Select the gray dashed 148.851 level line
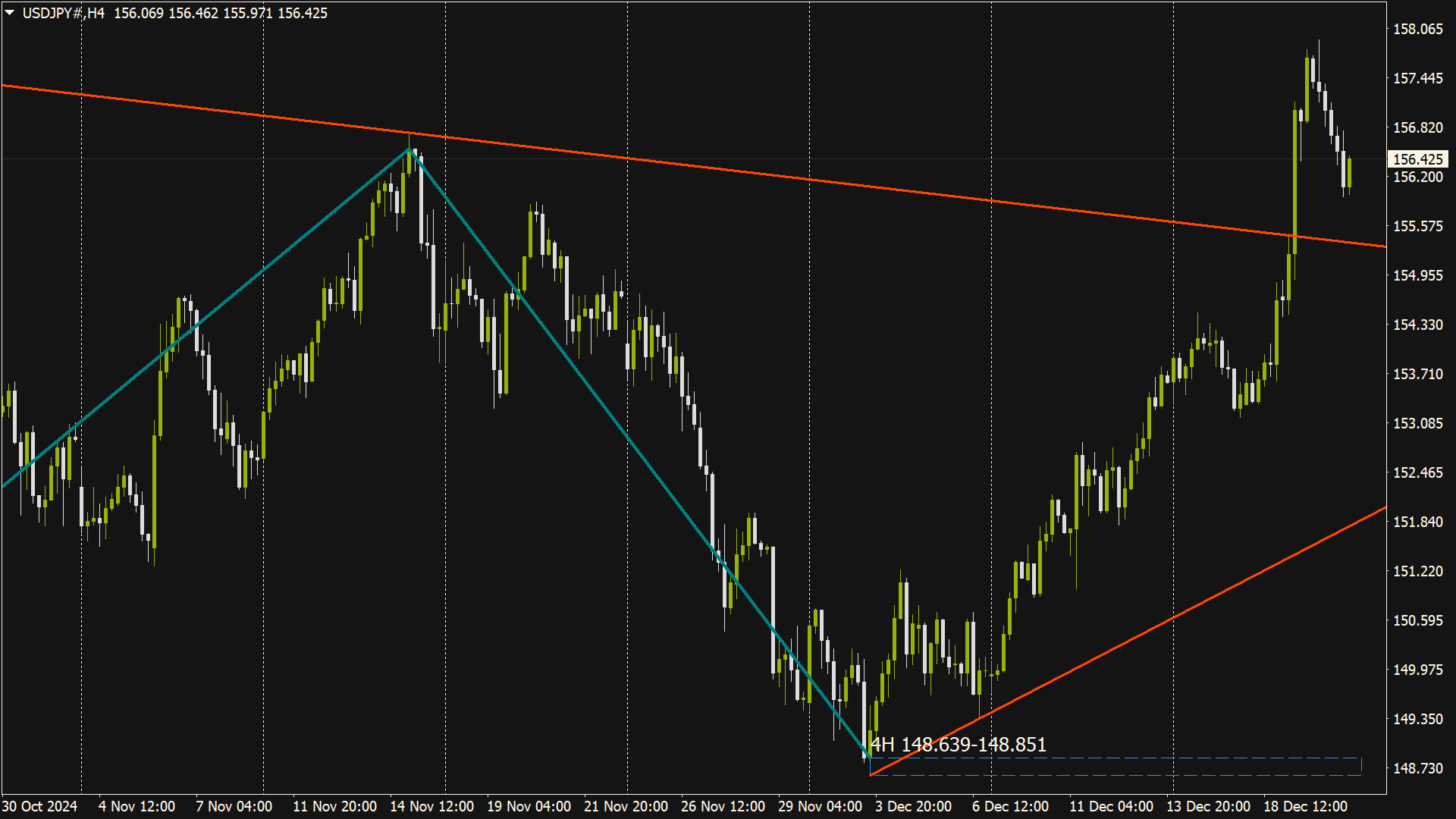 click(1116, 758)
